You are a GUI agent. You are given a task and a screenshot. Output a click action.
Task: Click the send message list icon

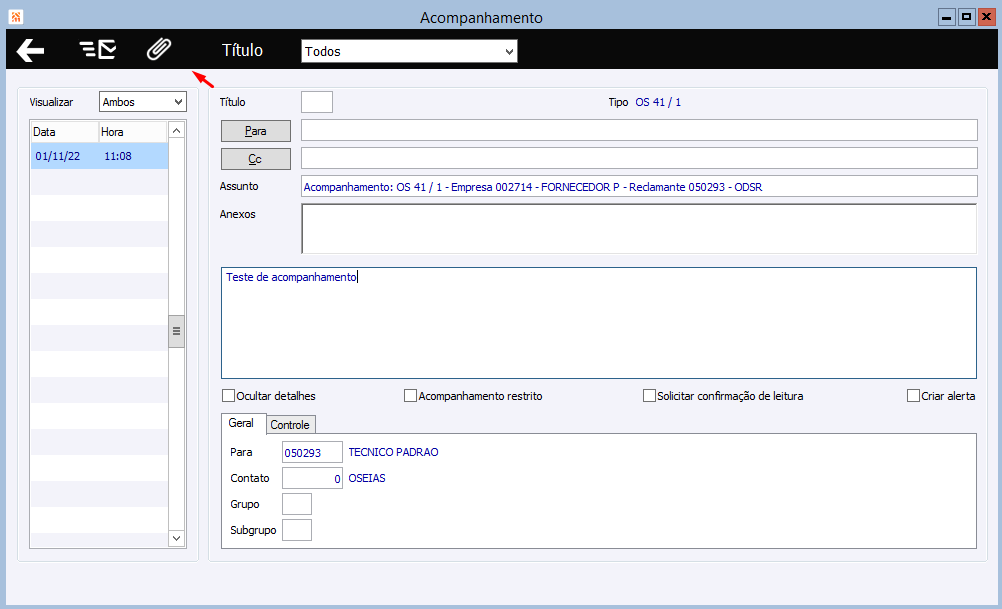click(97, 49)
